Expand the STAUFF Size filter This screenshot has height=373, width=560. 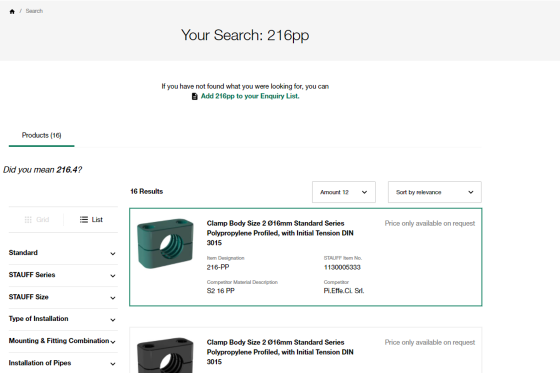[63, 297]
